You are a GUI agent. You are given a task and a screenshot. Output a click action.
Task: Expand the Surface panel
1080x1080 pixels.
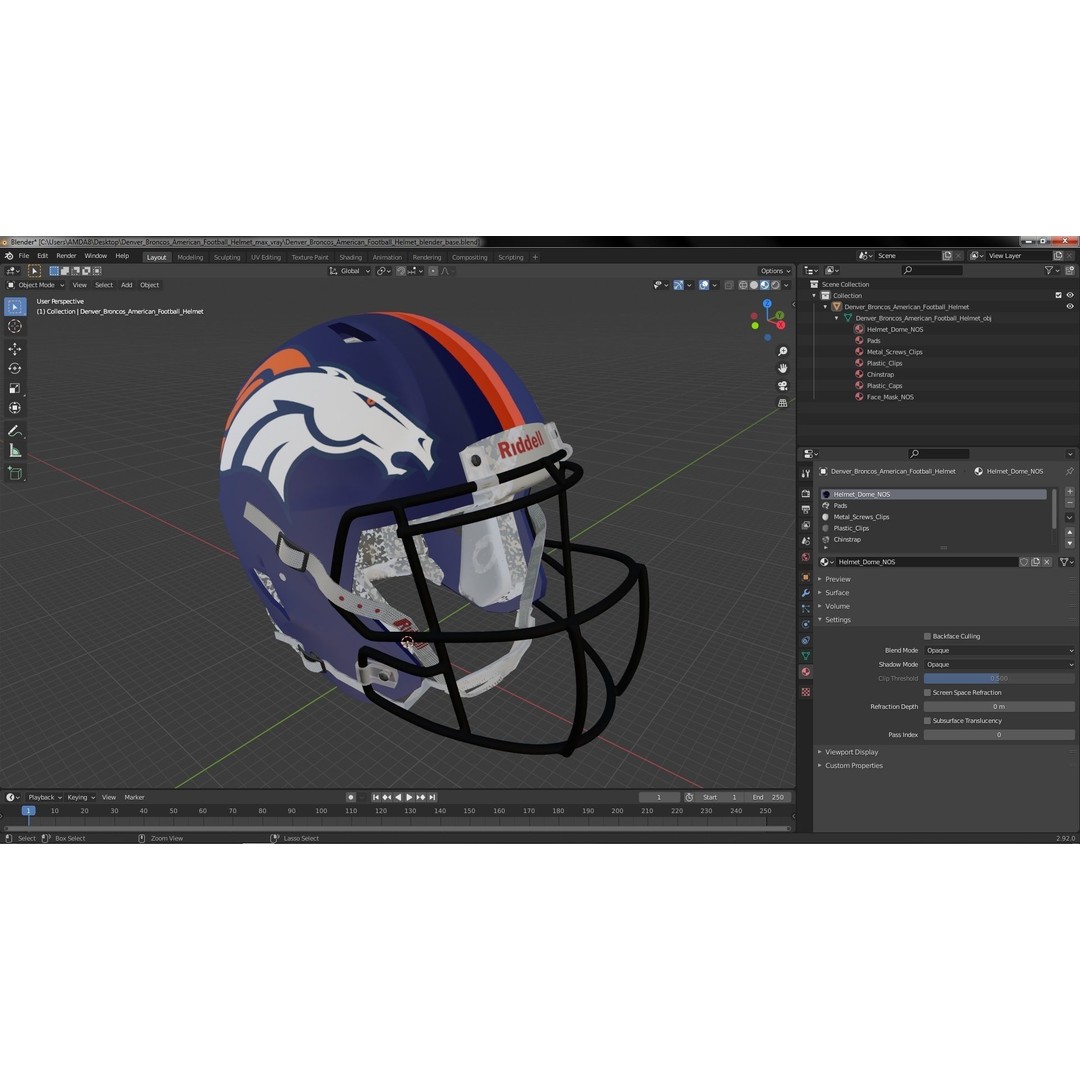tap(837, 593)
